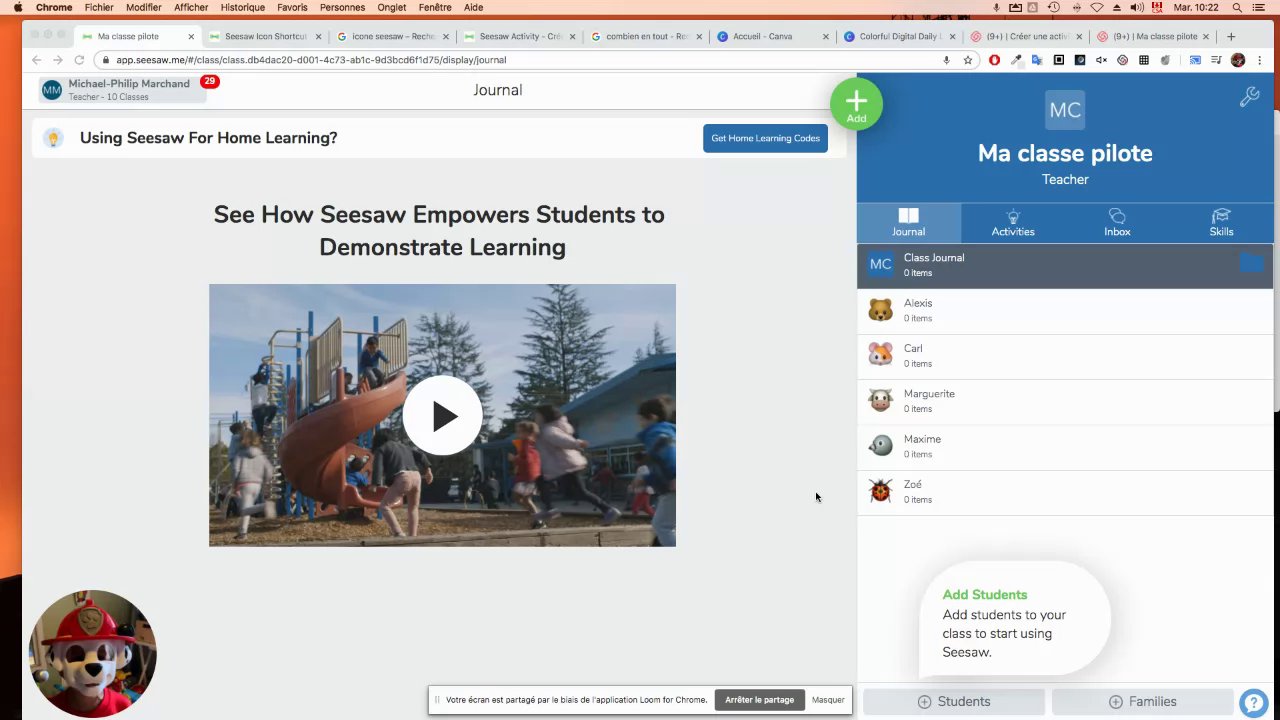The image size is (1280, 720).
Task: Switch to the icone seesaw Google tab
Action: tap(392, 37)
